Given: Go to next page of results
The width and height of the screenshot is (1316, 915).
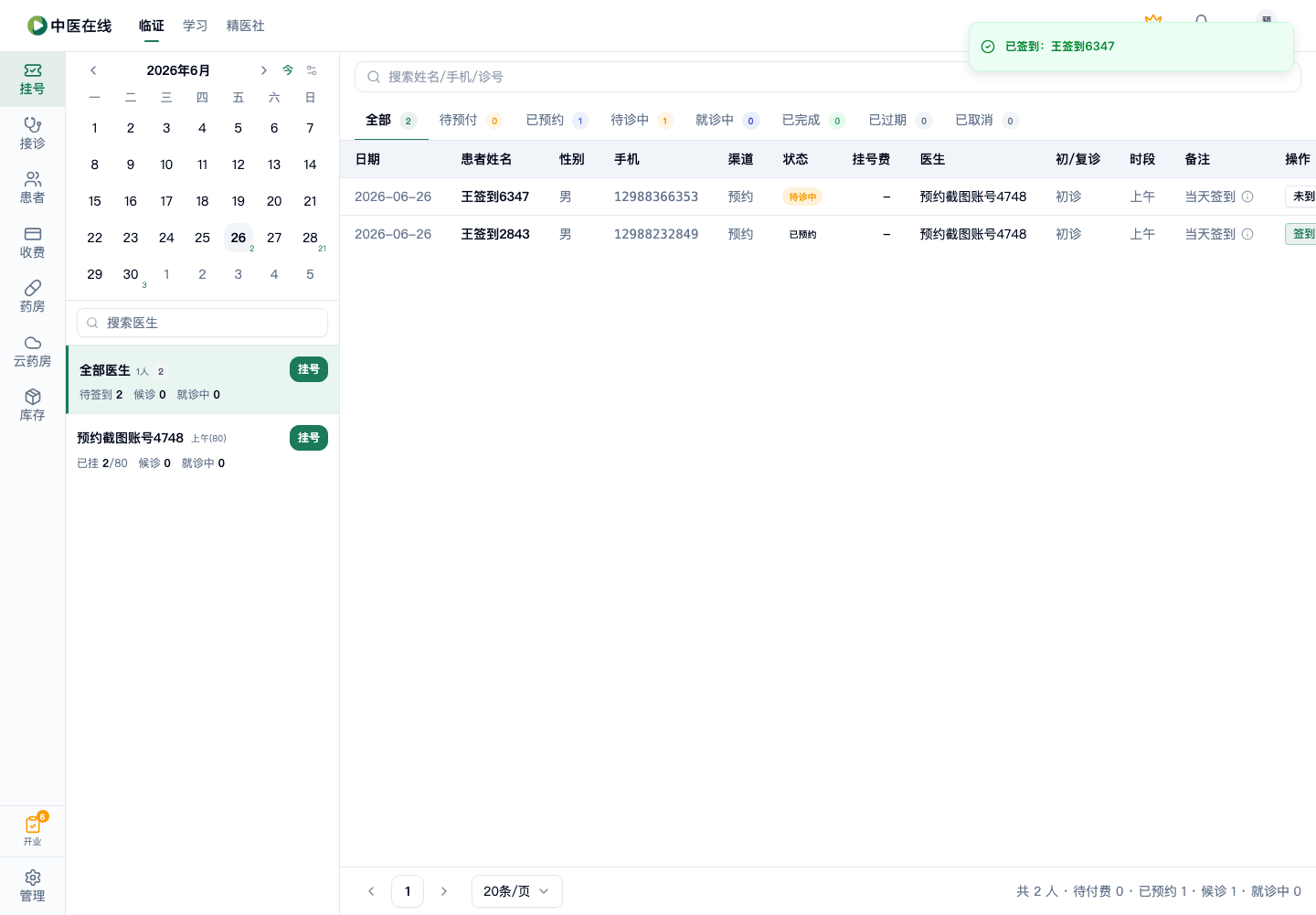Looking at the screenshot, I should (x=444, y=891).
